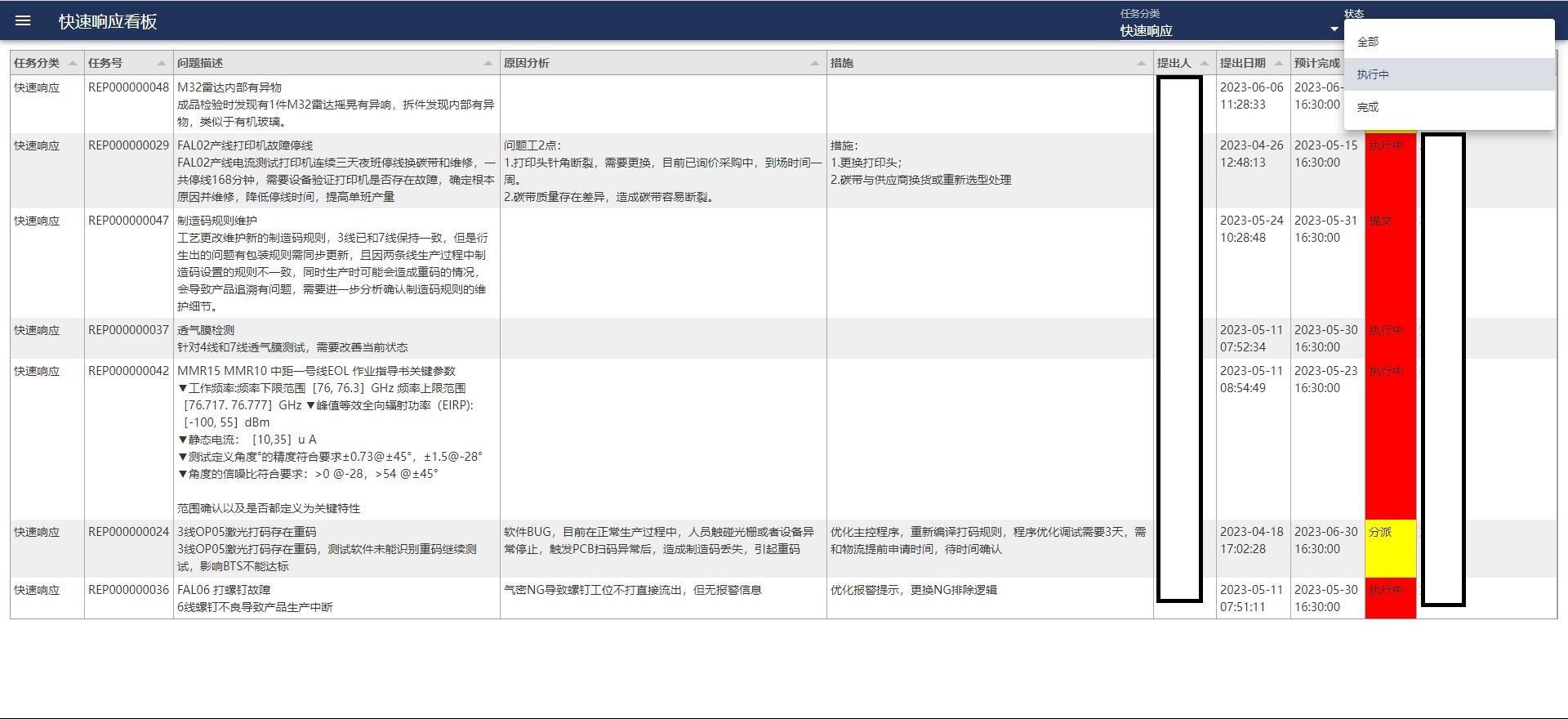Click the 措施 column header
This screenshot has width=1568, height=719.
click(x=990, y=63)
